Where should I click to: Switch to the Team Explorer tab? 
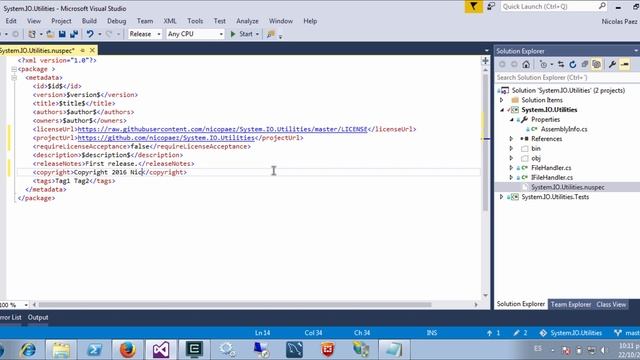[570, 304]
